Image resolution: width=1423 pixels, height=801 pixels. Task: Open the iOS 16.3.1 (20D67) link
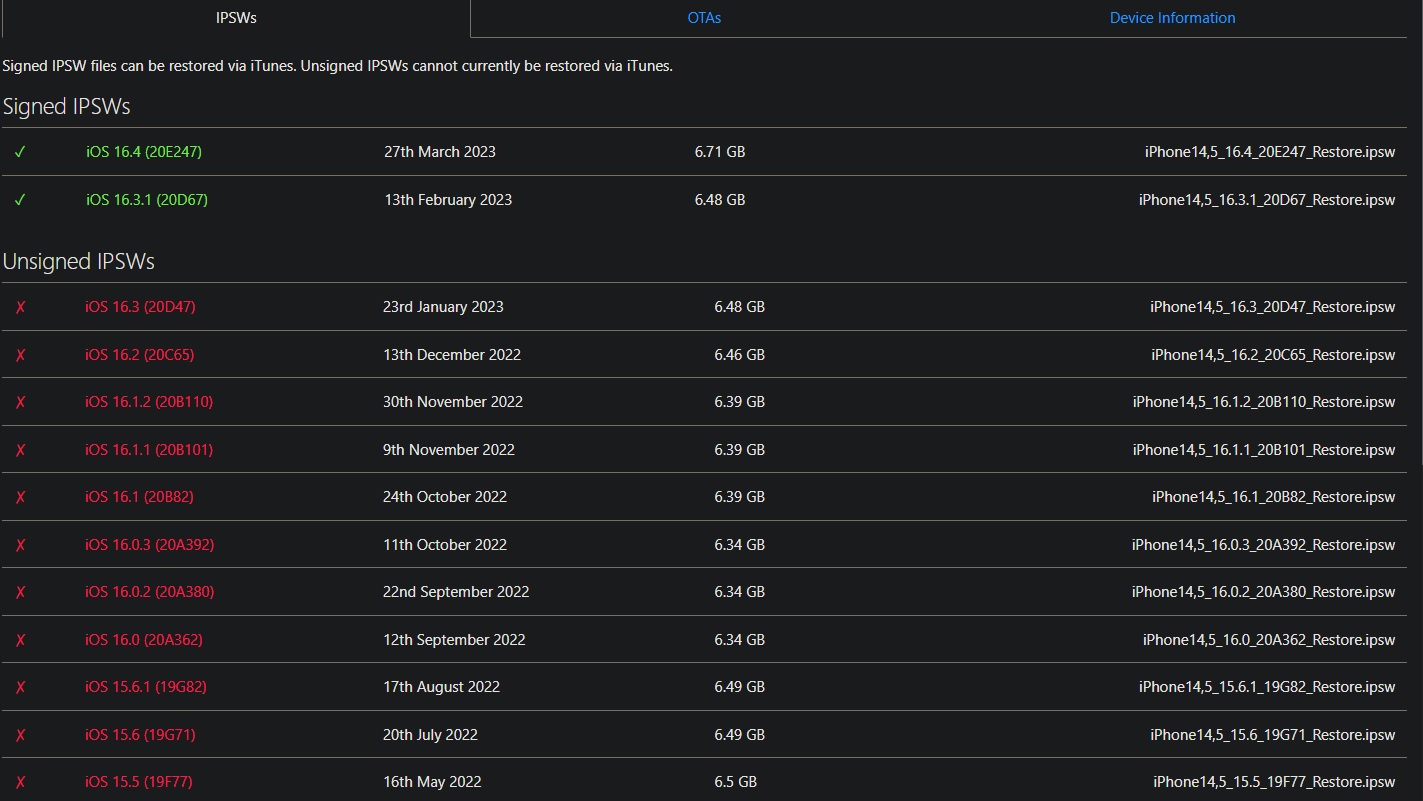click(x=147, y=200)
